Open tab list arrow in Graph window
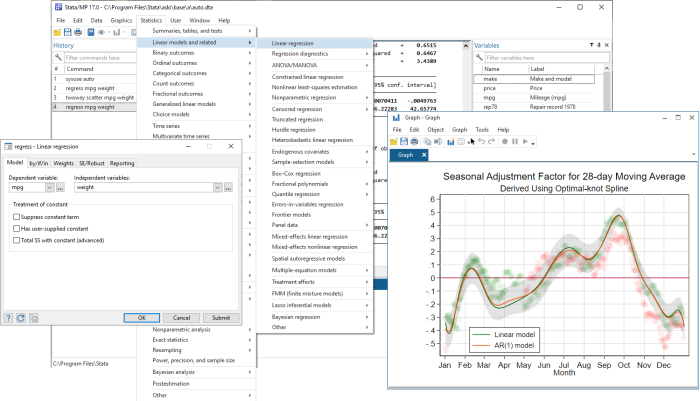 [693, 155]
